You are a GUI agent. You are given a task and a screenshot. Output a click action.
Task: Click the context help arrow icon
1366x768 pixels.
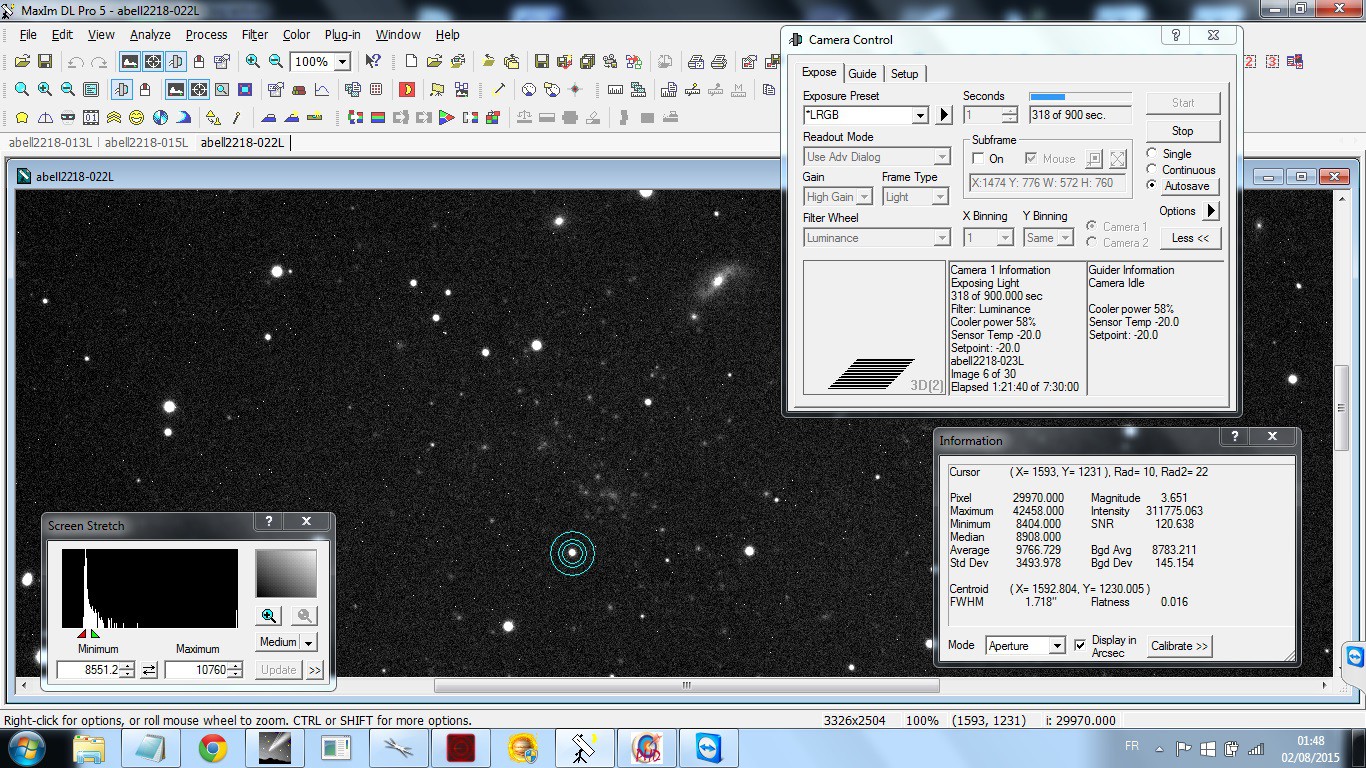coord(372,62)
